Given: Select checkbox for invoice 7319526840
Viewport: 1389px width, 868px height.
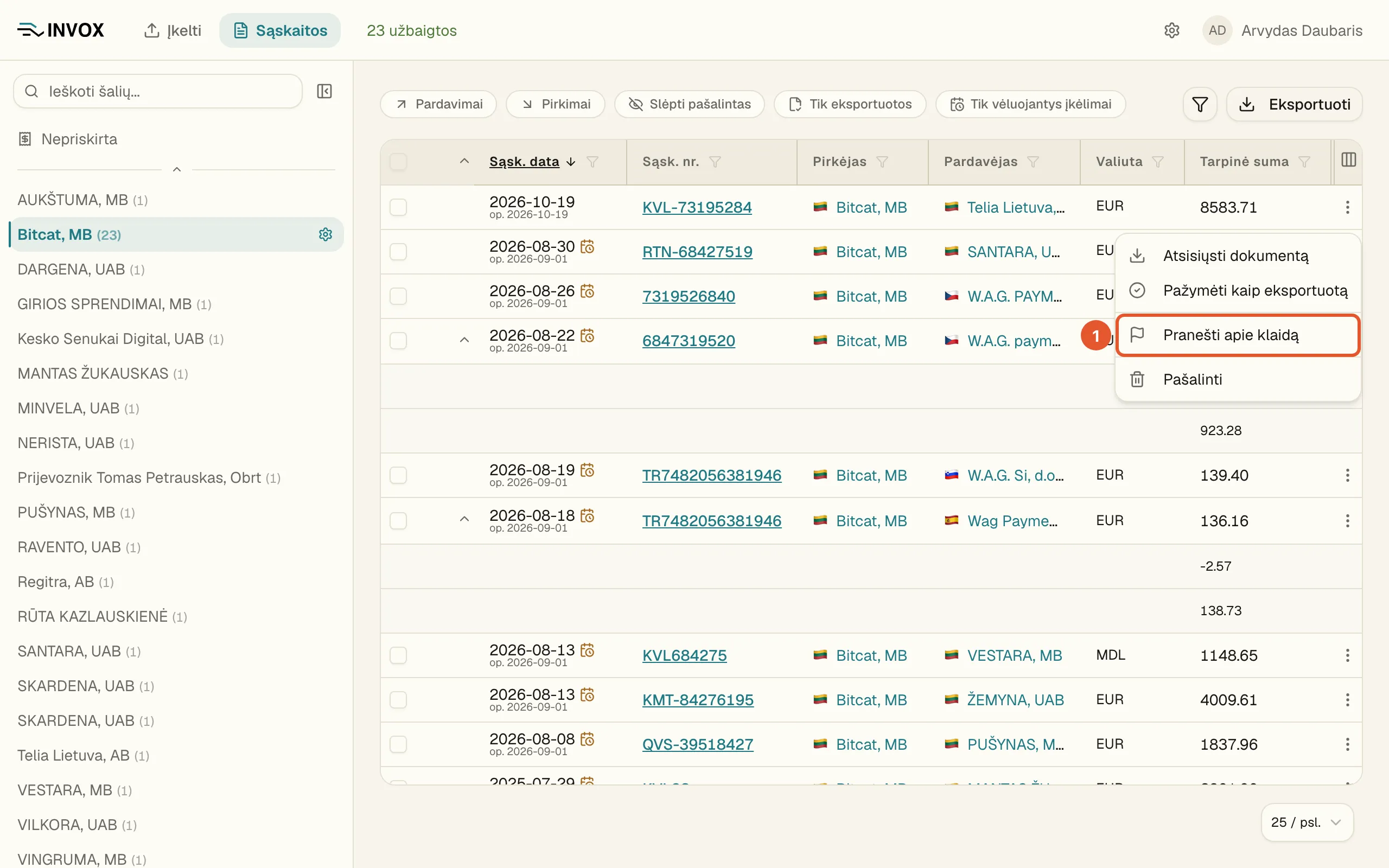Looking at the screenshot, I should pos(398,296).
